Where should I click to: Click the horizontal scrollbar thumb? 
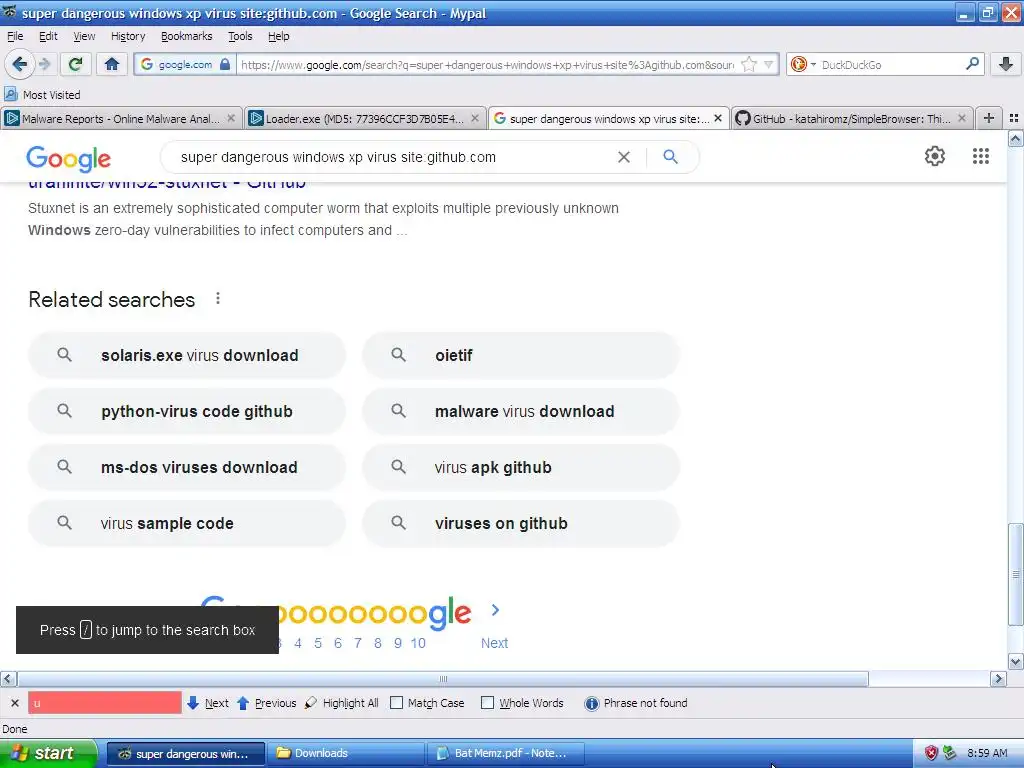pyautogui.click(x=443, y=679)
